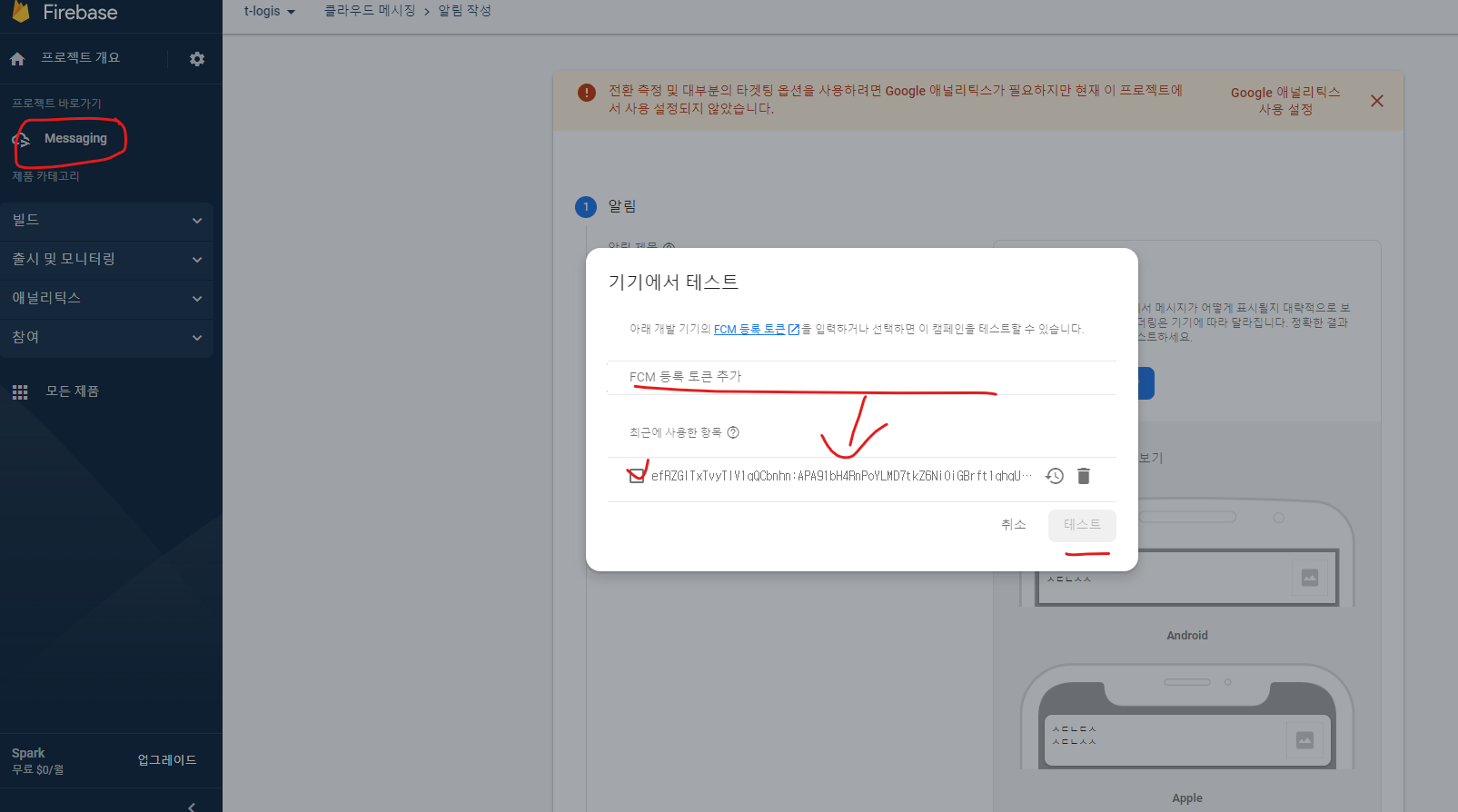Click the 업그레이드 button
The width and height of the screenshot is (1458, 812).
point(167,760)
